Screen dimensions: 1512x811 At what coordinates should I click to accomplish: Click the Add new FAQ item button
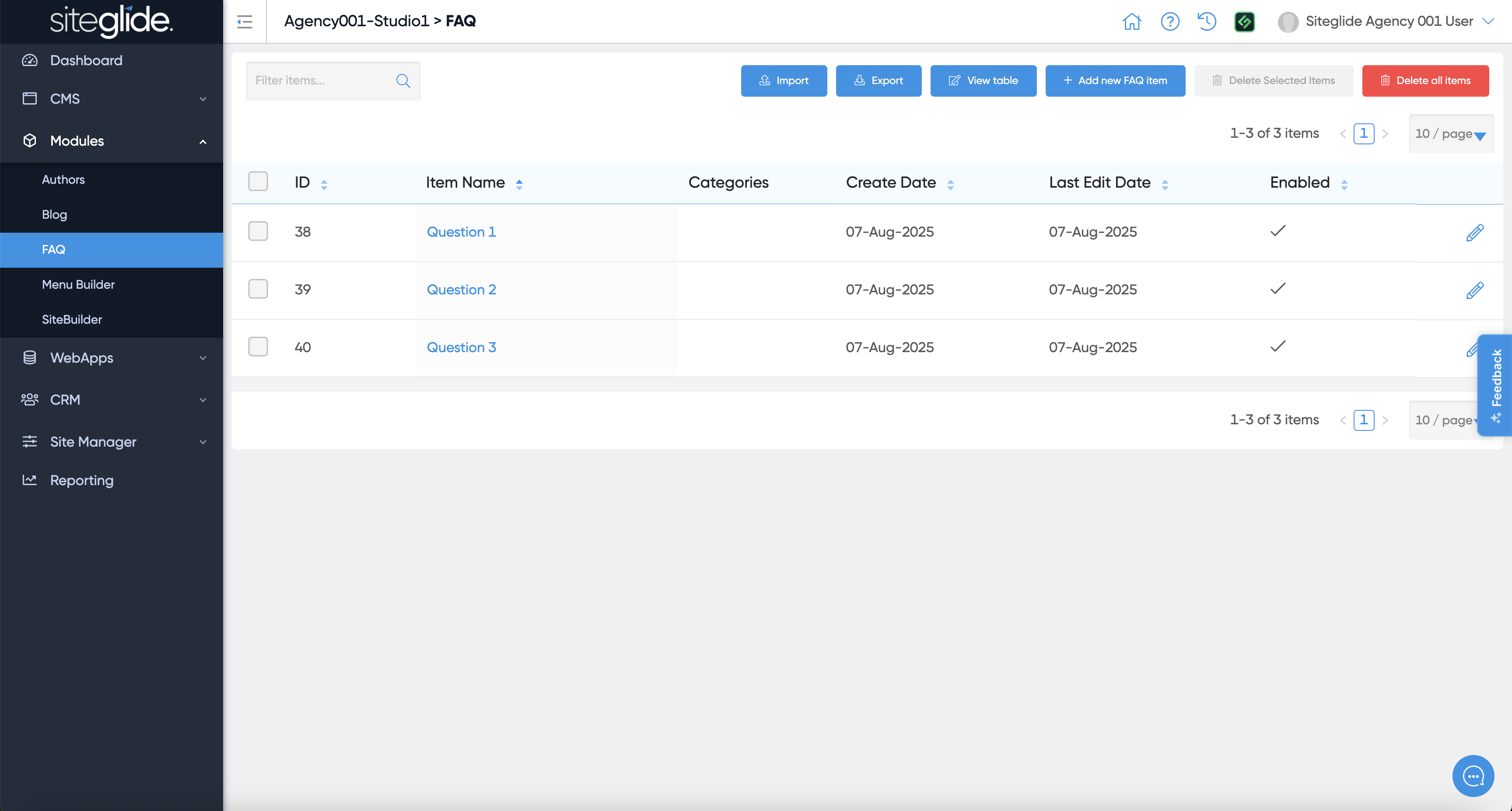(x=1115, y=80)
